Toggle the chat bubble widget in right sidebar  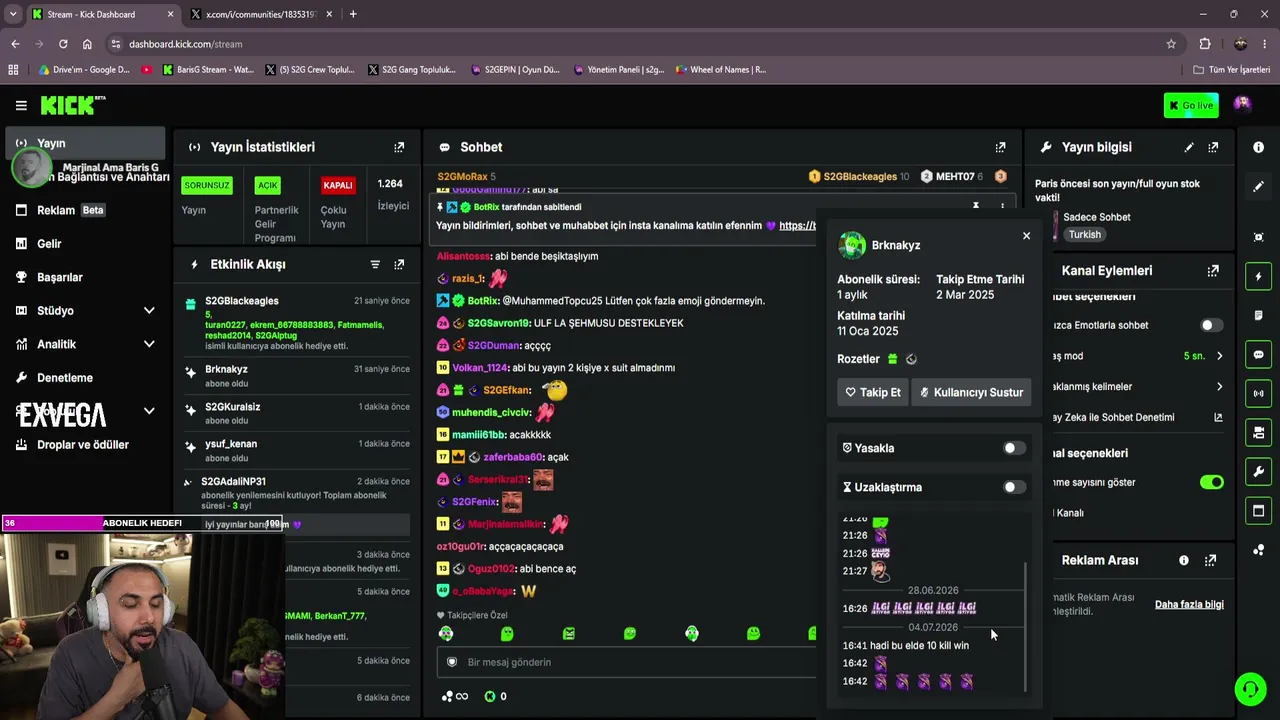(x=1258, y=354)
